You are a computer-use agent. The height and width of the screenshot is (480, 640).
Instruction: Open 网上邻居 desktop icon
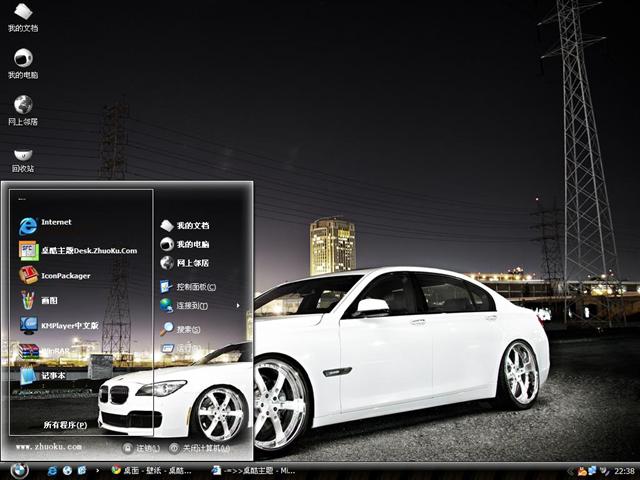tap(23, 110)
